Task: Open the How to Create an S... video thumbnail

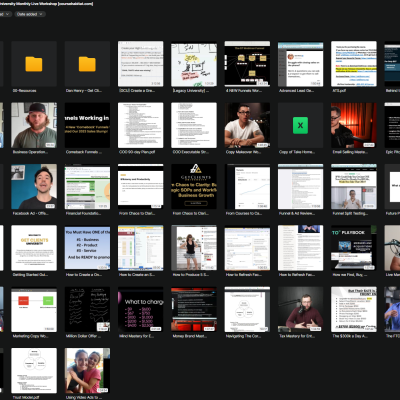Action: (141, 248)
